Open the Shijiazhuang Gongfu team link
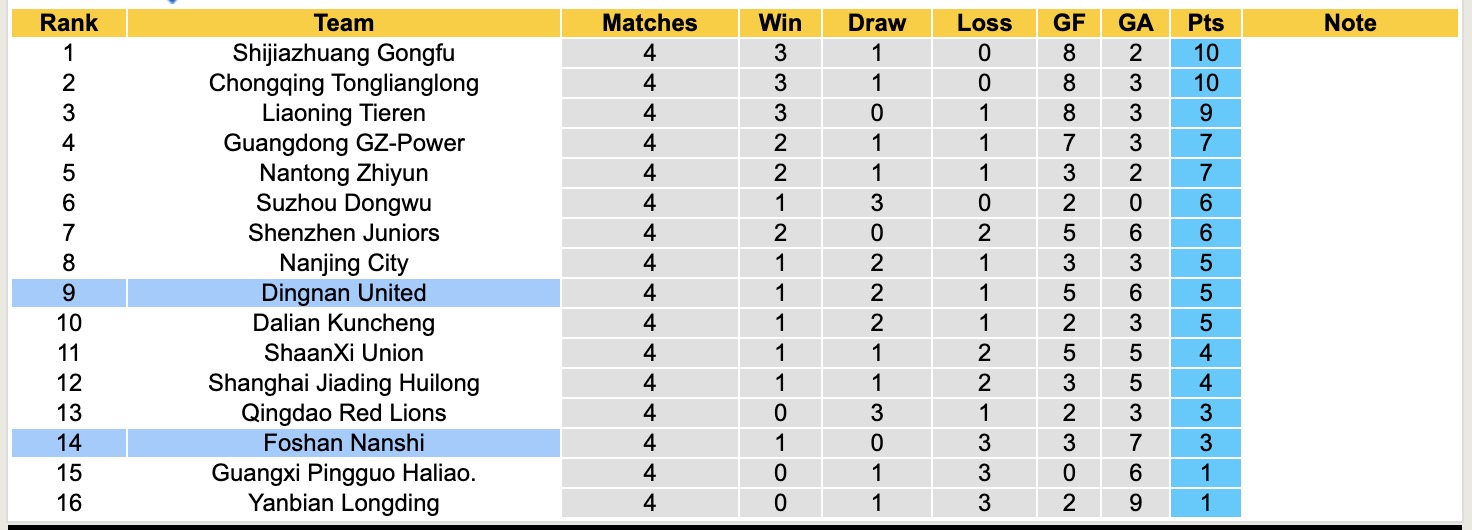Image resolution: width=1472 pixels, height=530 pixels. 343,53
